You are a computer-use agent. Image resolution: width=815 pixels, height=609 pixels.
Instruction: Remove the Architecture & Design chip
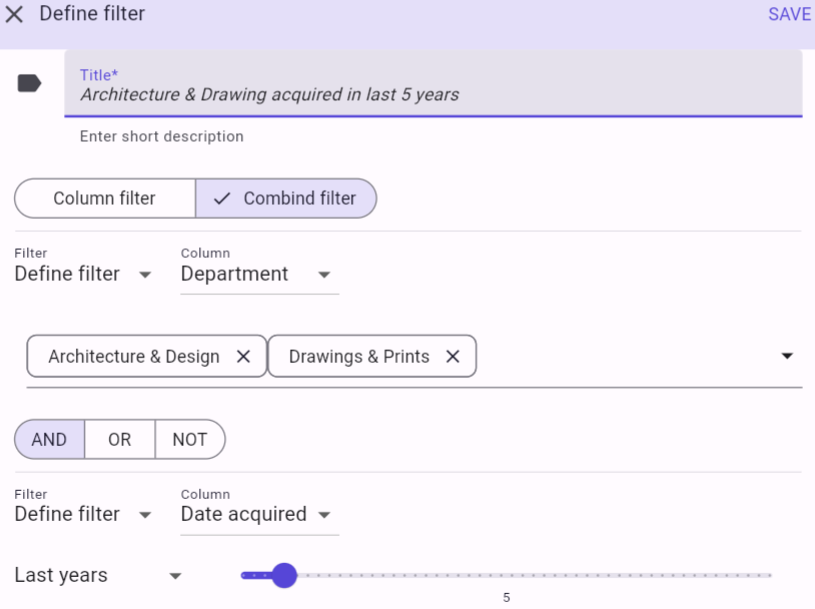tap(243, 357)
